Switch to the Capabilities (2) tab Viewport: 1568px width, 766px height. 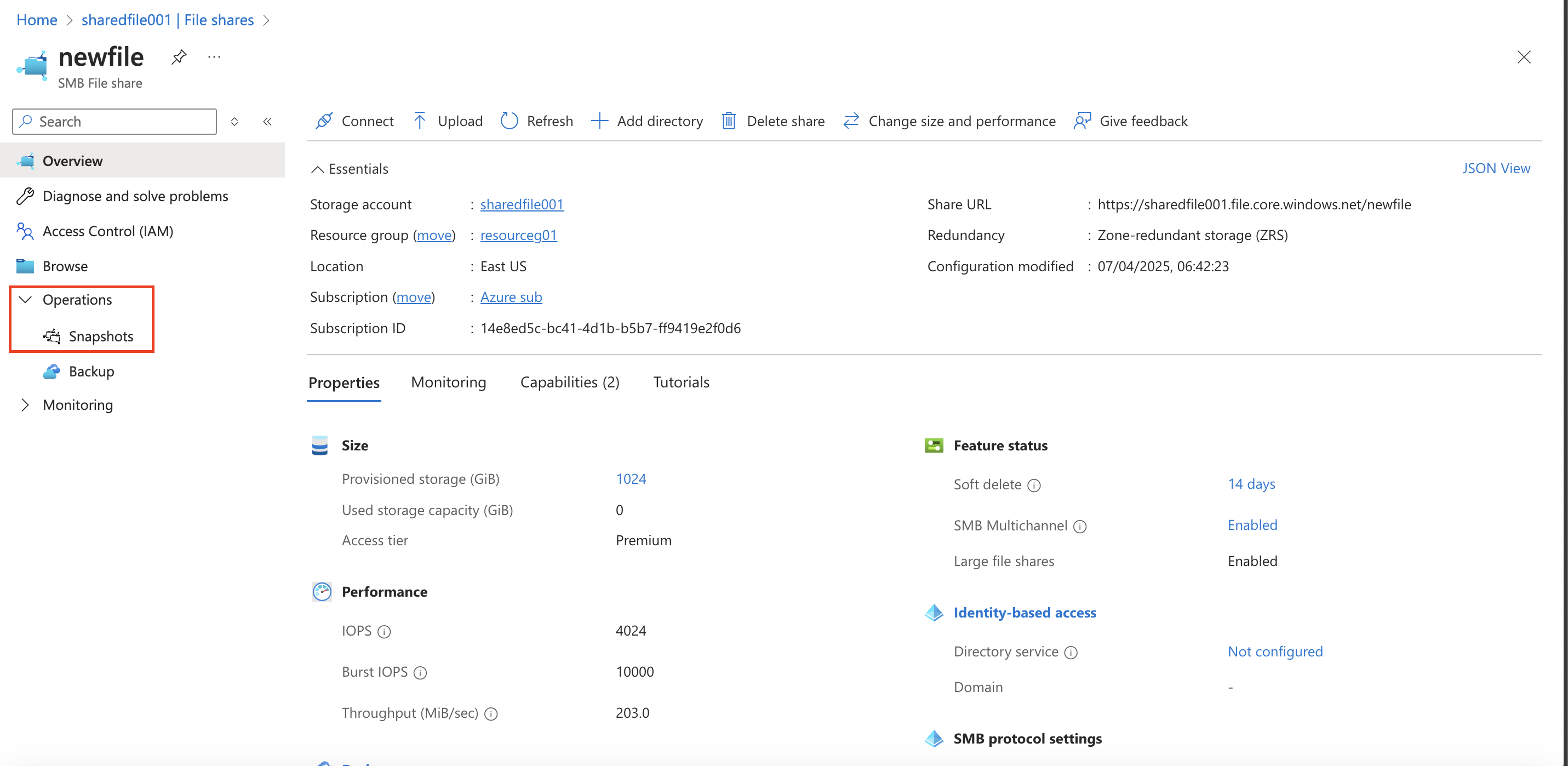570,382
